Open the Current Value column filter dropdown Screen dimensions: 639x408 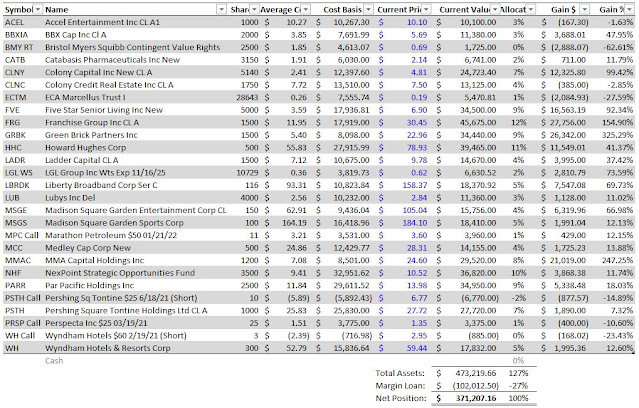point(495,9)
